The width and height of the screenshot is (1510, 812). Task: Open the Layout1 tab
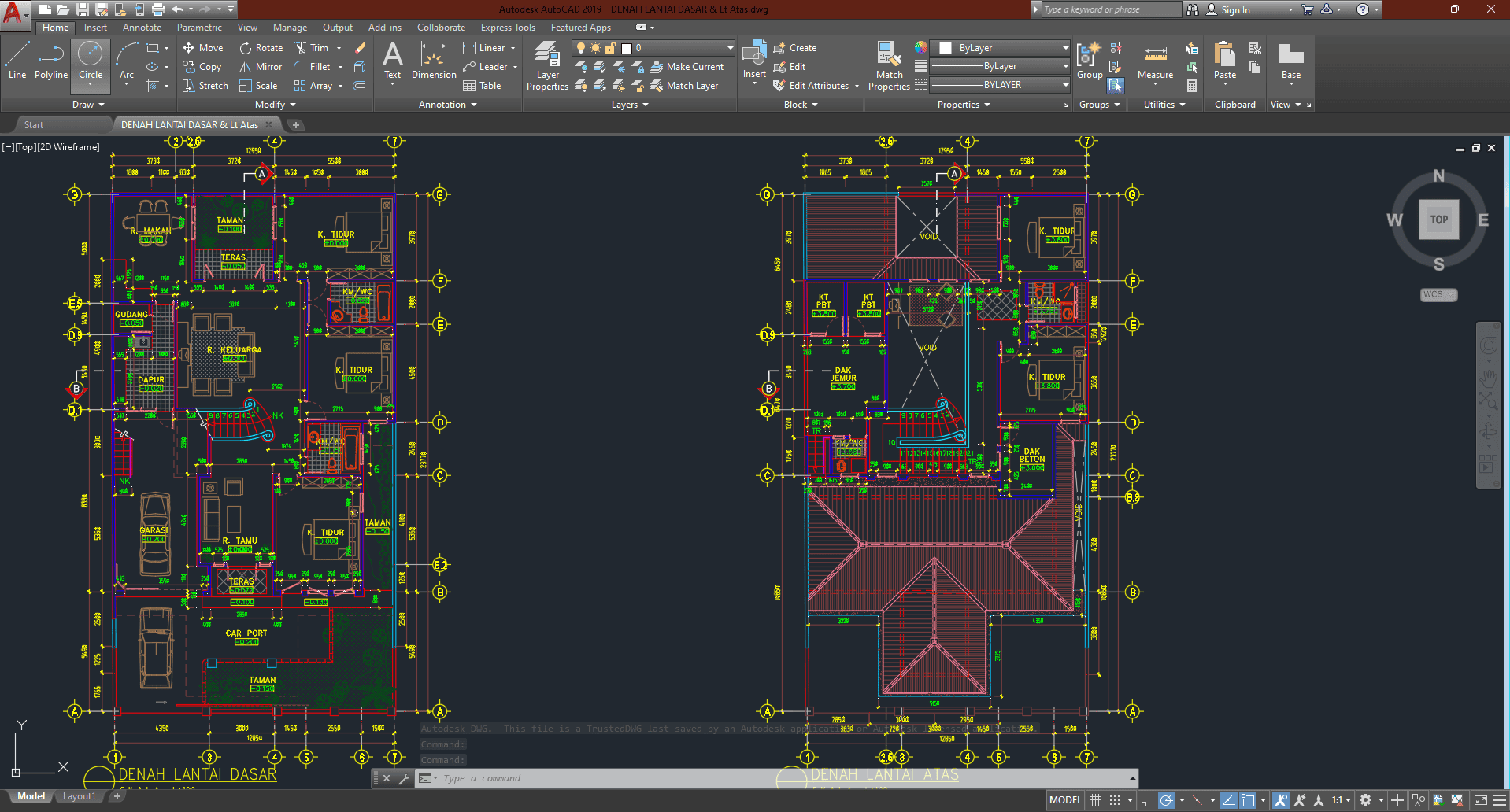(x=79, y=796)
